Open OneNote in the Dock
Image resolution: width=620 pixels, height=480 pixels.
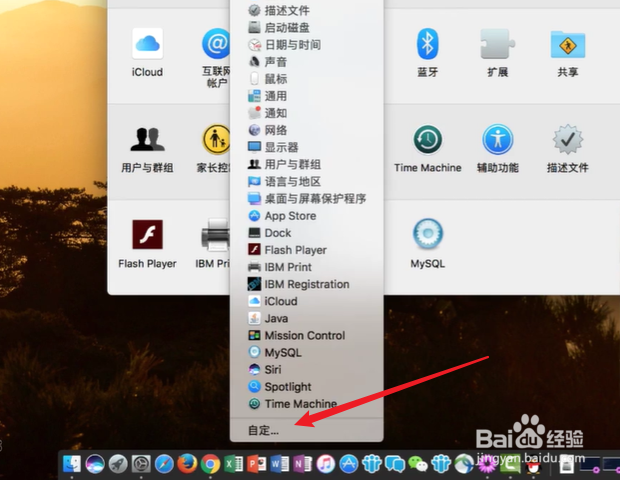point(302,464)
